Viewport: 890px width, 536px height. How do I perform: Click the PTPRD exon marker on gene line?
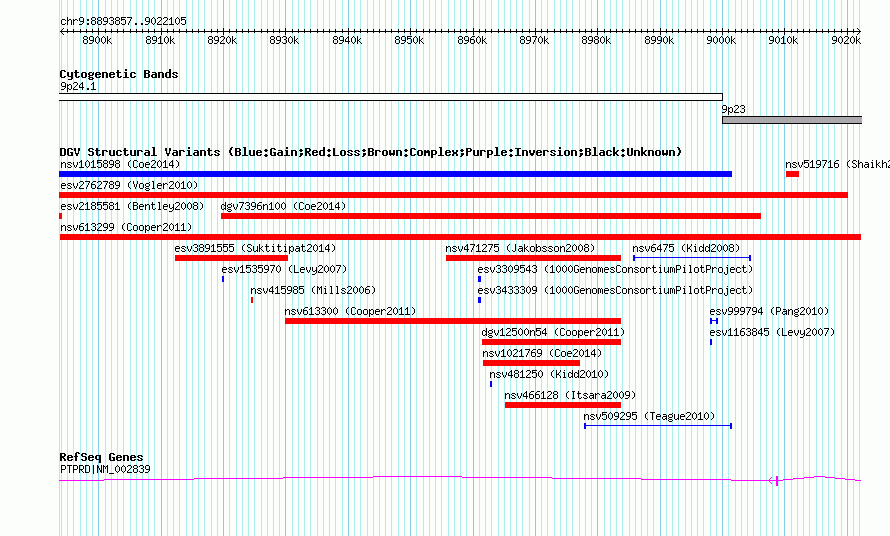click(x=776, y=480)
